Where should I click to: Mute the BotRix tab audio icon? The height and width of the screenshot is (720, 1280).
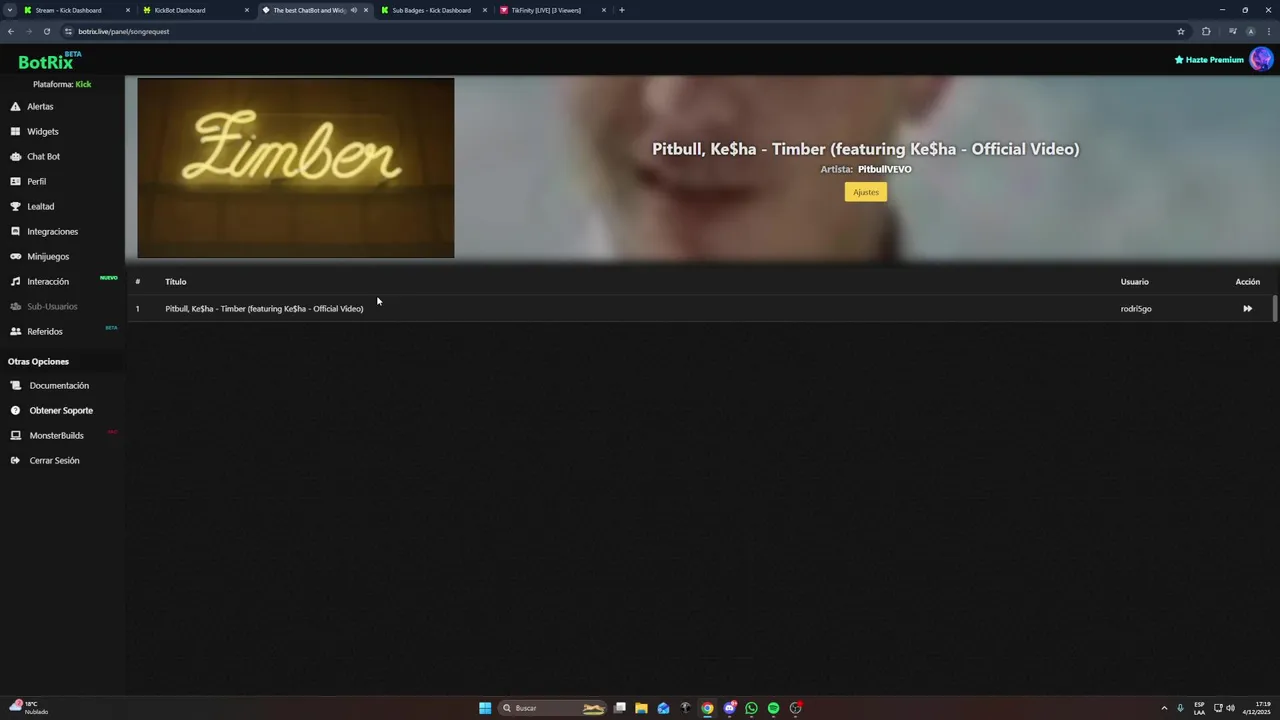(353, 10)
